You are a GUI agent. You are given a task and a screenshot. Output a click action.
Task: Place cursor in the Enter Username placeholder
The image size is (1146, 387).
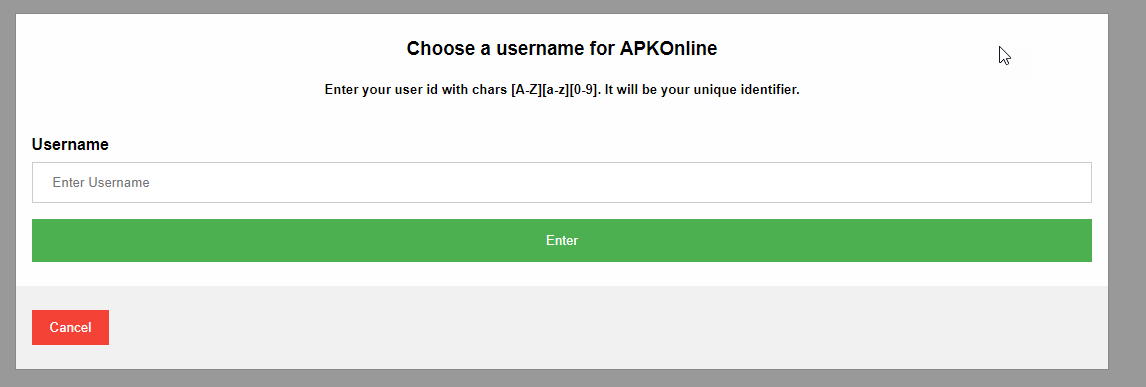(x=101, y=183)
